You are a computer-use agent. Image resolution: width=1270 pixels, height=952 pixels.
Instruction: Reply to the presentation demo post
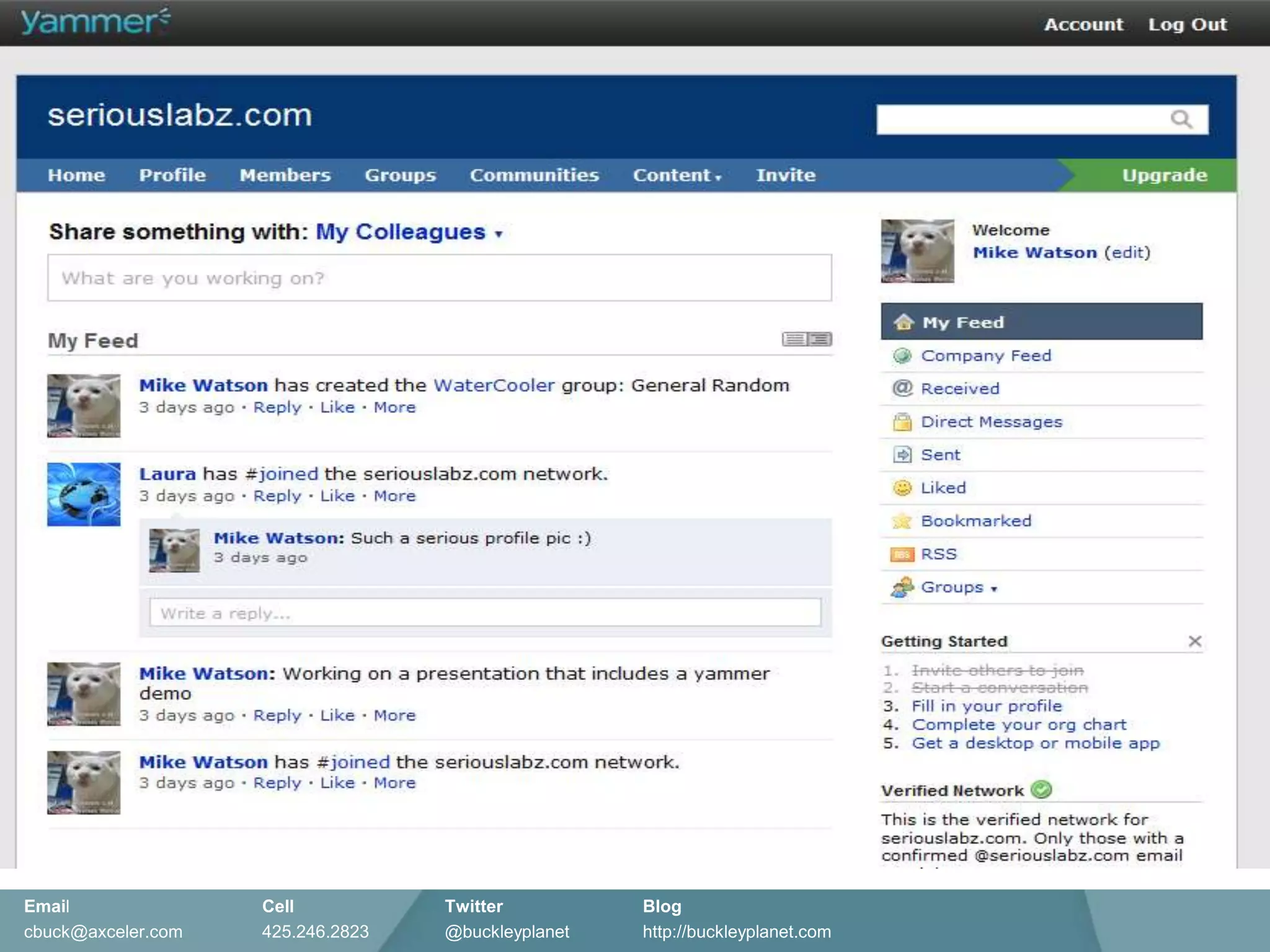tap(277, 715)
